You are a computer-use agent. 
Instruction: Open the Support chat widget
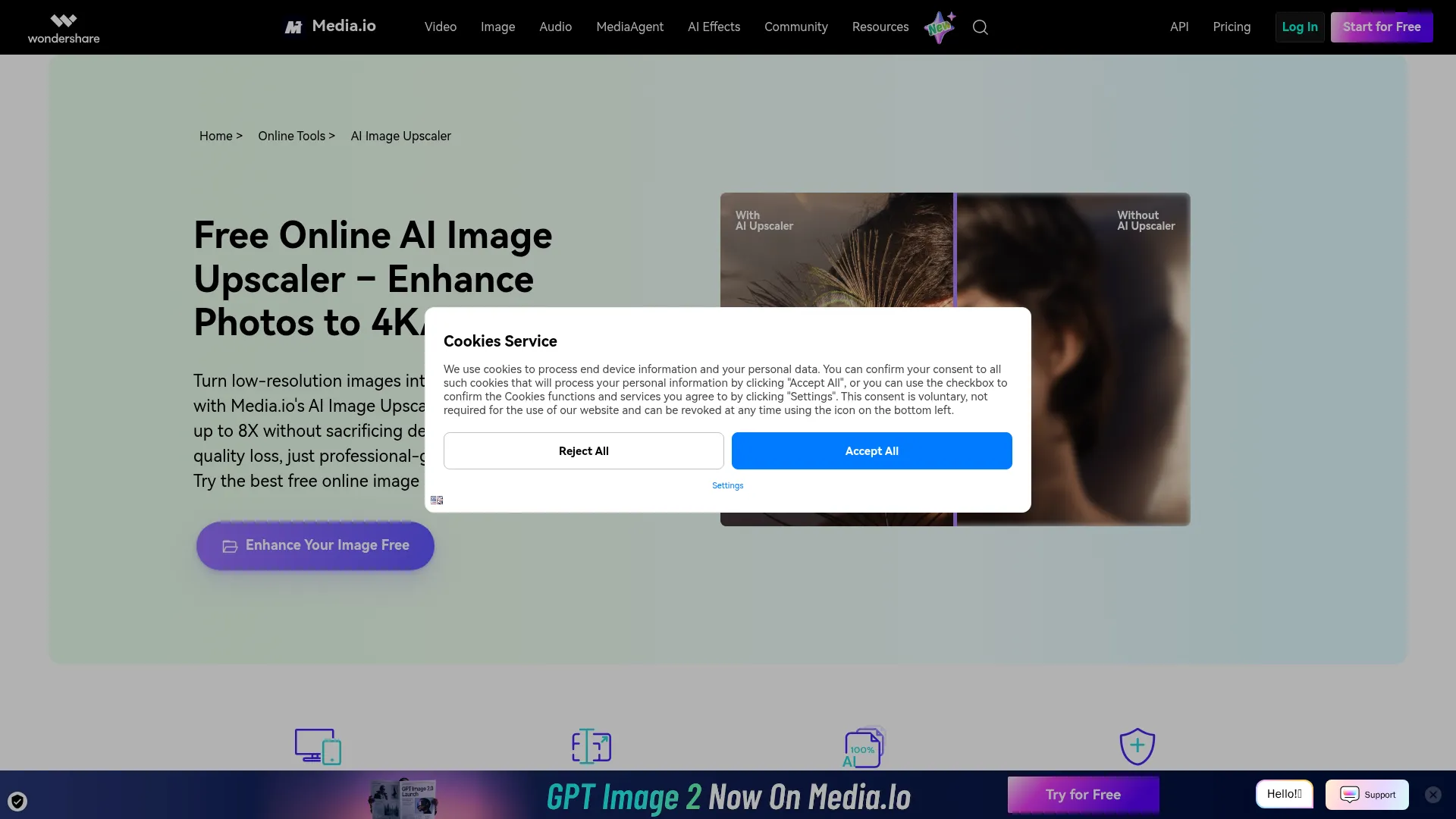pyautogui.click(x=1367, y=794)
